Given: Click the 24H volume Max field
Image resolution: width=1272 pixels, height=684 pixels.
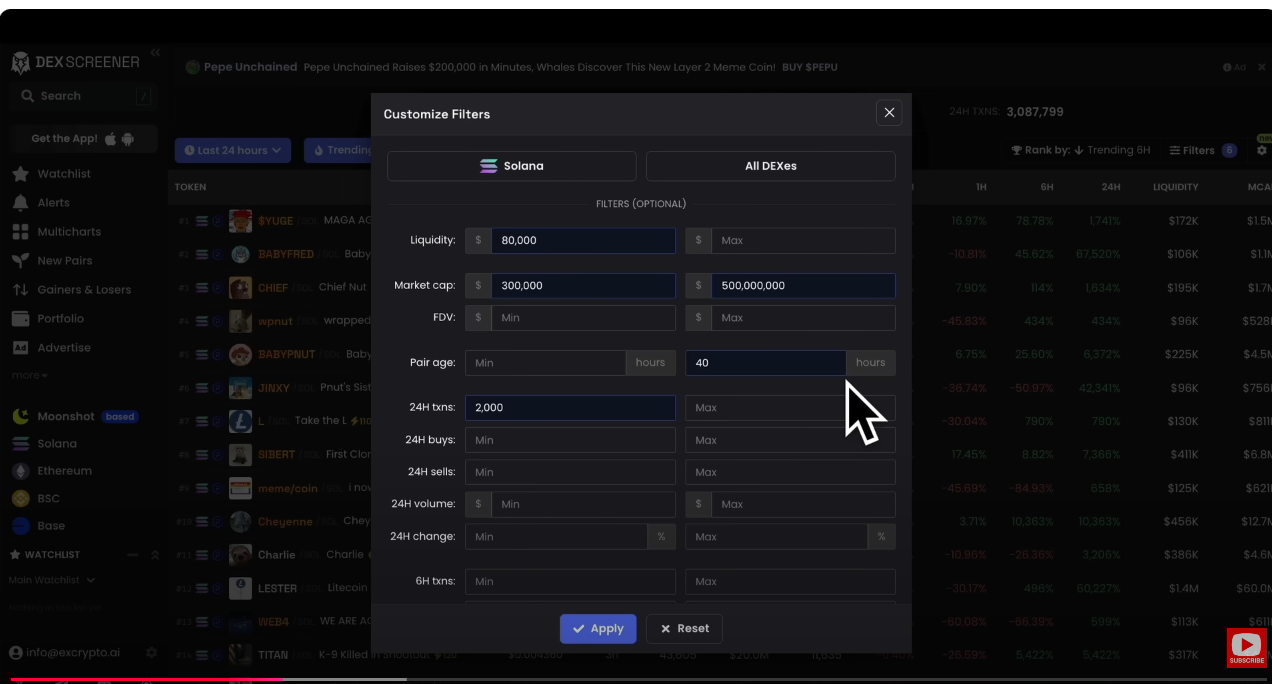Looking at the screenshot, I should [803, 504].
